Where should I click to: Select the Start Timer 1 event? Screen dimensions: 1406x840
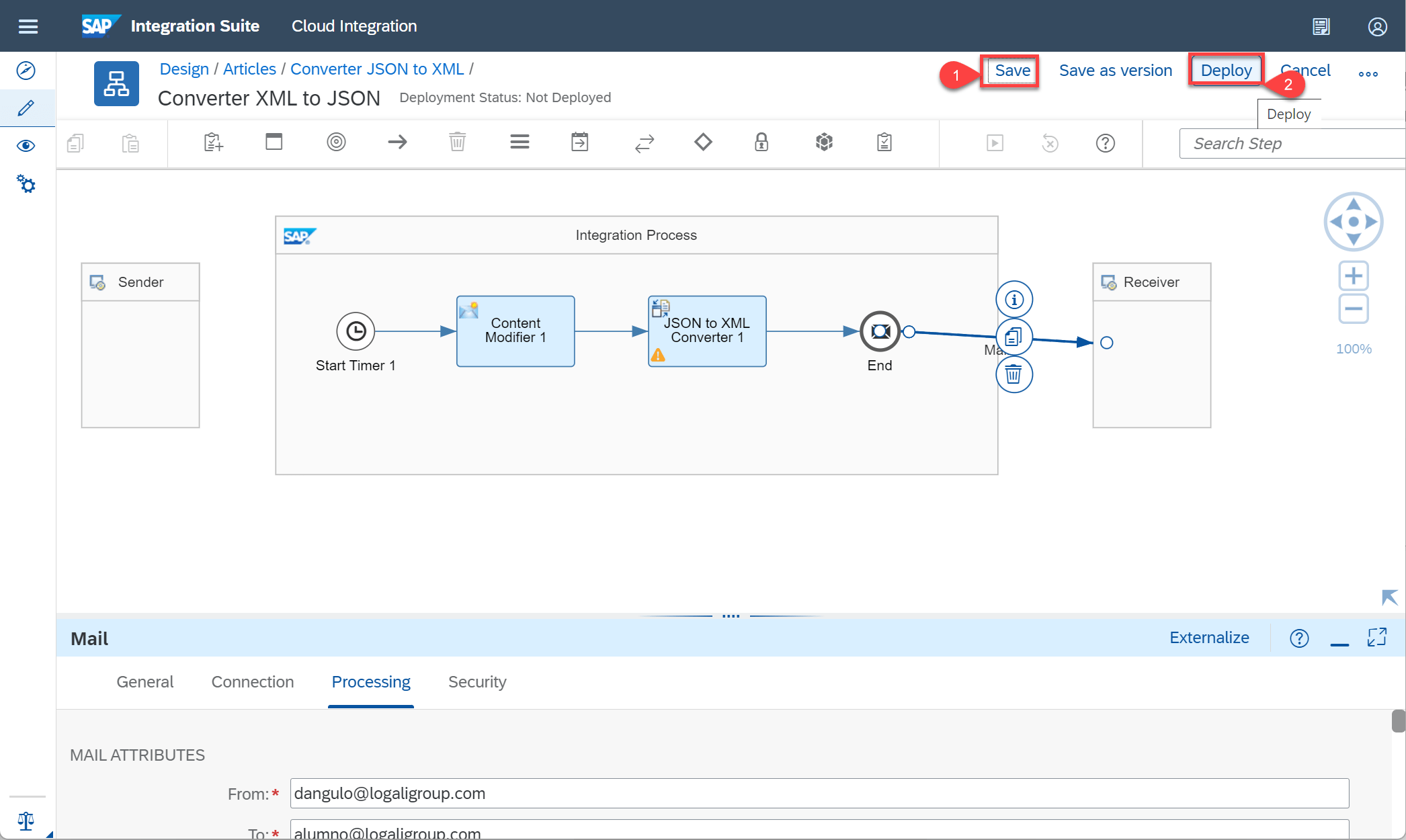356,331
